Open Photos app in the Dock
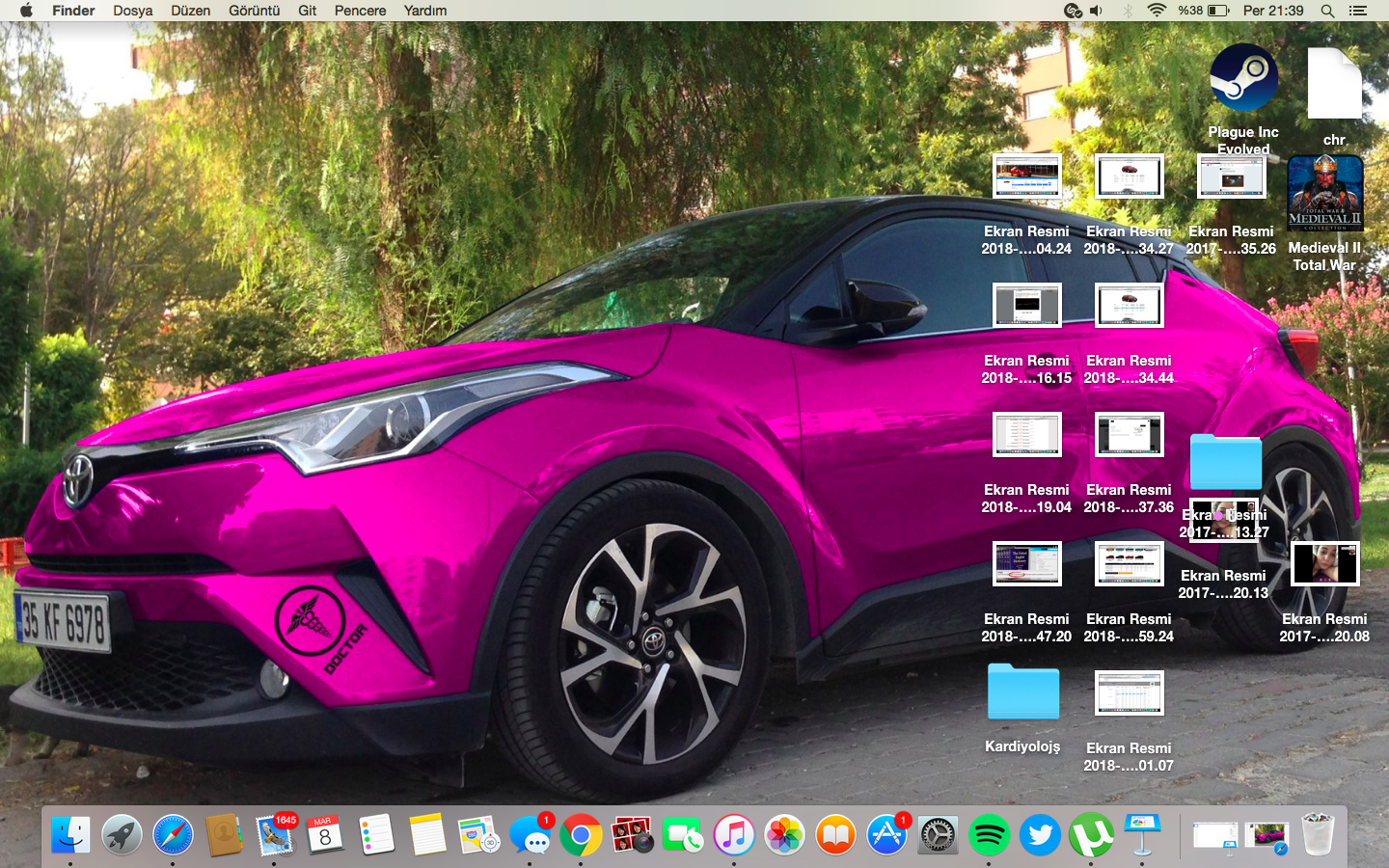 (x=785, y=834)
